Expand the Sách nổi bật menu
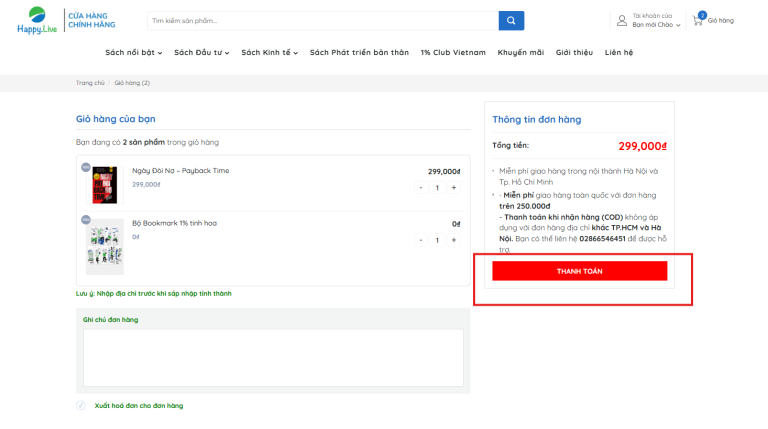The height and width of the screenshot is (429, 768). [133, 52]
